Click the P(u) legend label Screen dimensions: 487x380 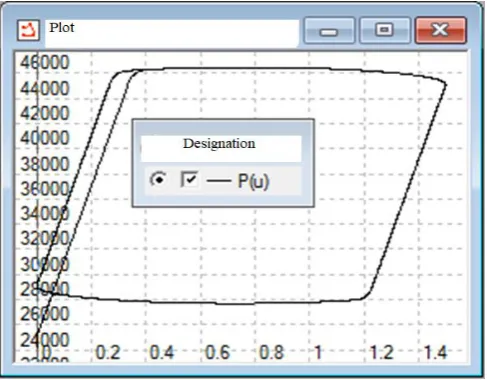(253, 181)
